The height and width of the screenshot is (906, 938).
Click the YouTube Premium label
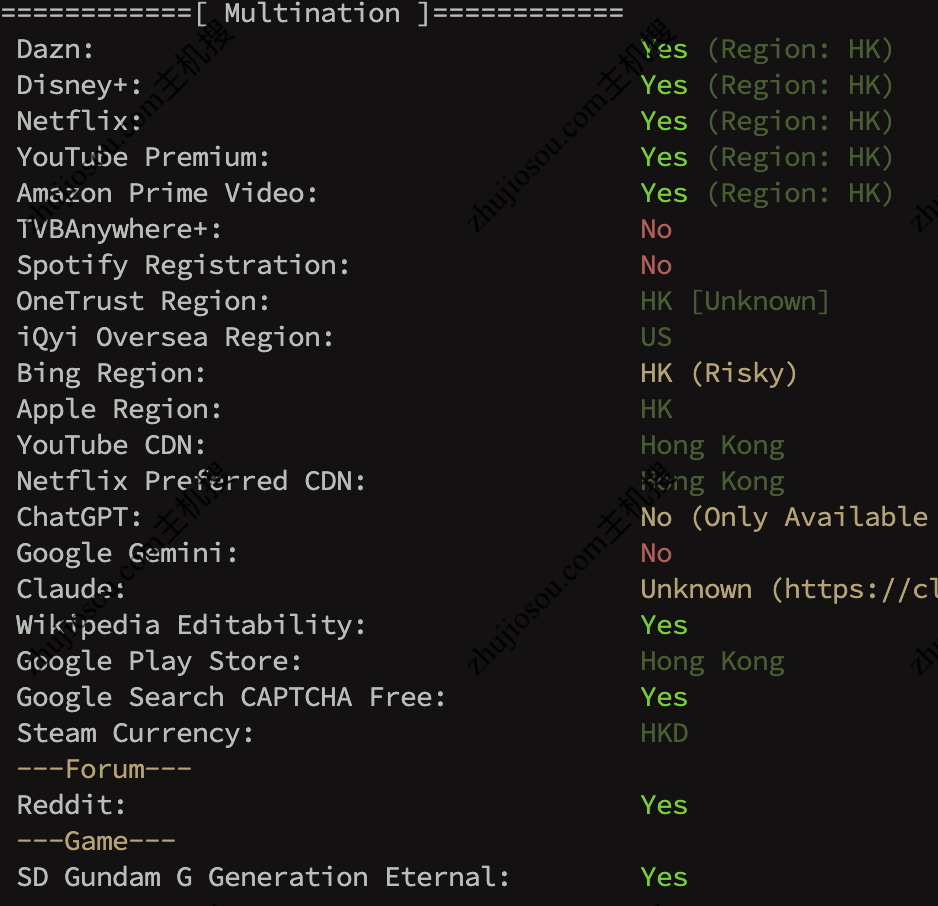point(143,157)
